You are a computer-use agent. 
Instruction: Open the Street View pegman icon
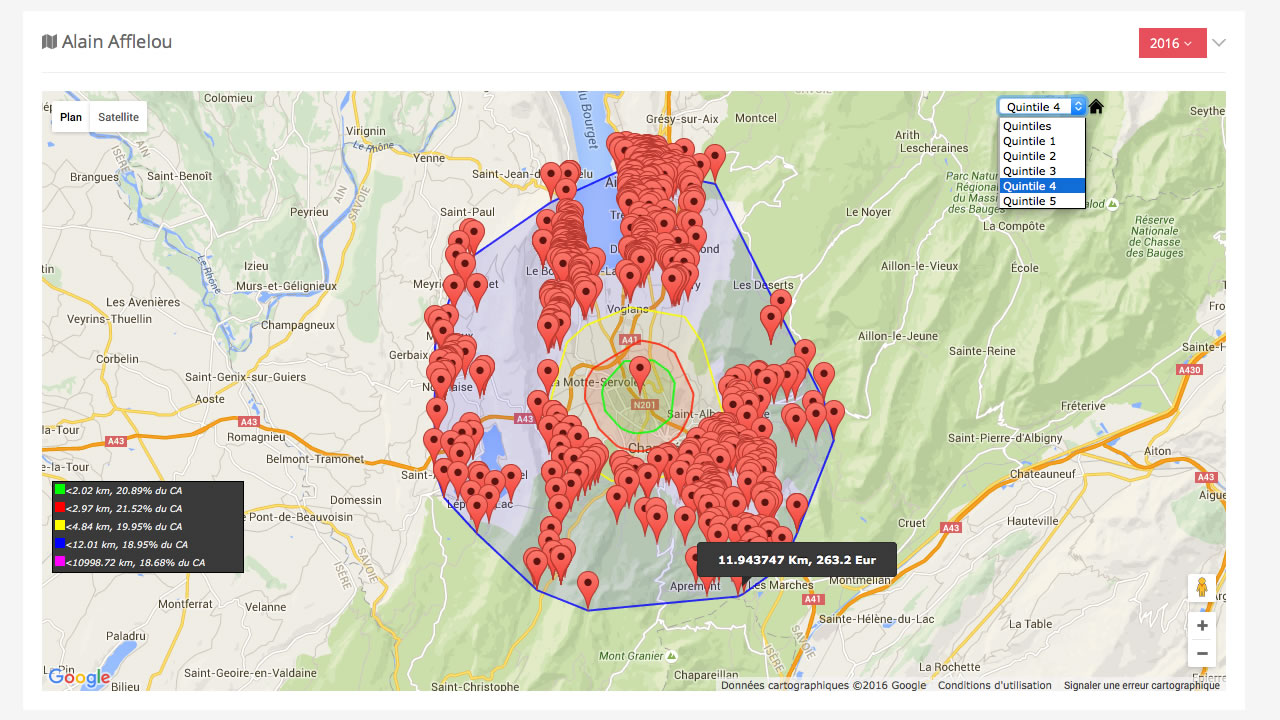click(1202, 588)
